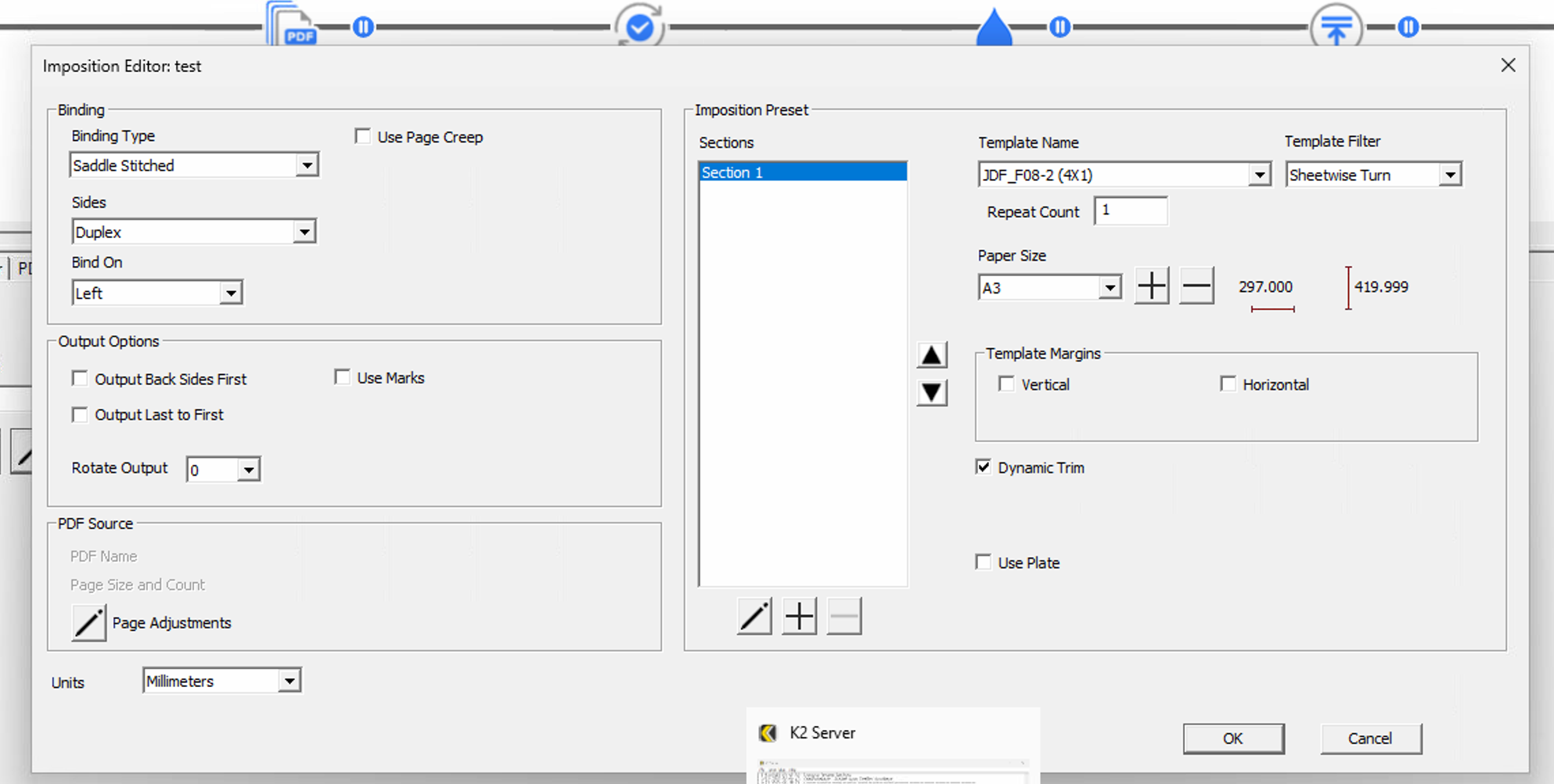Disable the Dynamic Trim checkbox

[984, 466]
